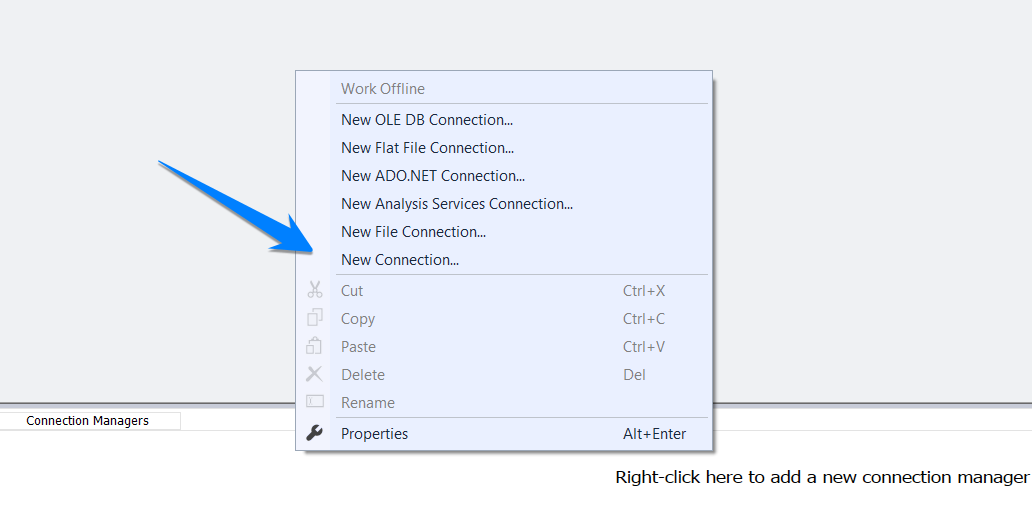Click the Properties wrench icon
Image resolution: width=1032 pixels, height=516 pixels.
pyautogui.click(x=314, y=434)
